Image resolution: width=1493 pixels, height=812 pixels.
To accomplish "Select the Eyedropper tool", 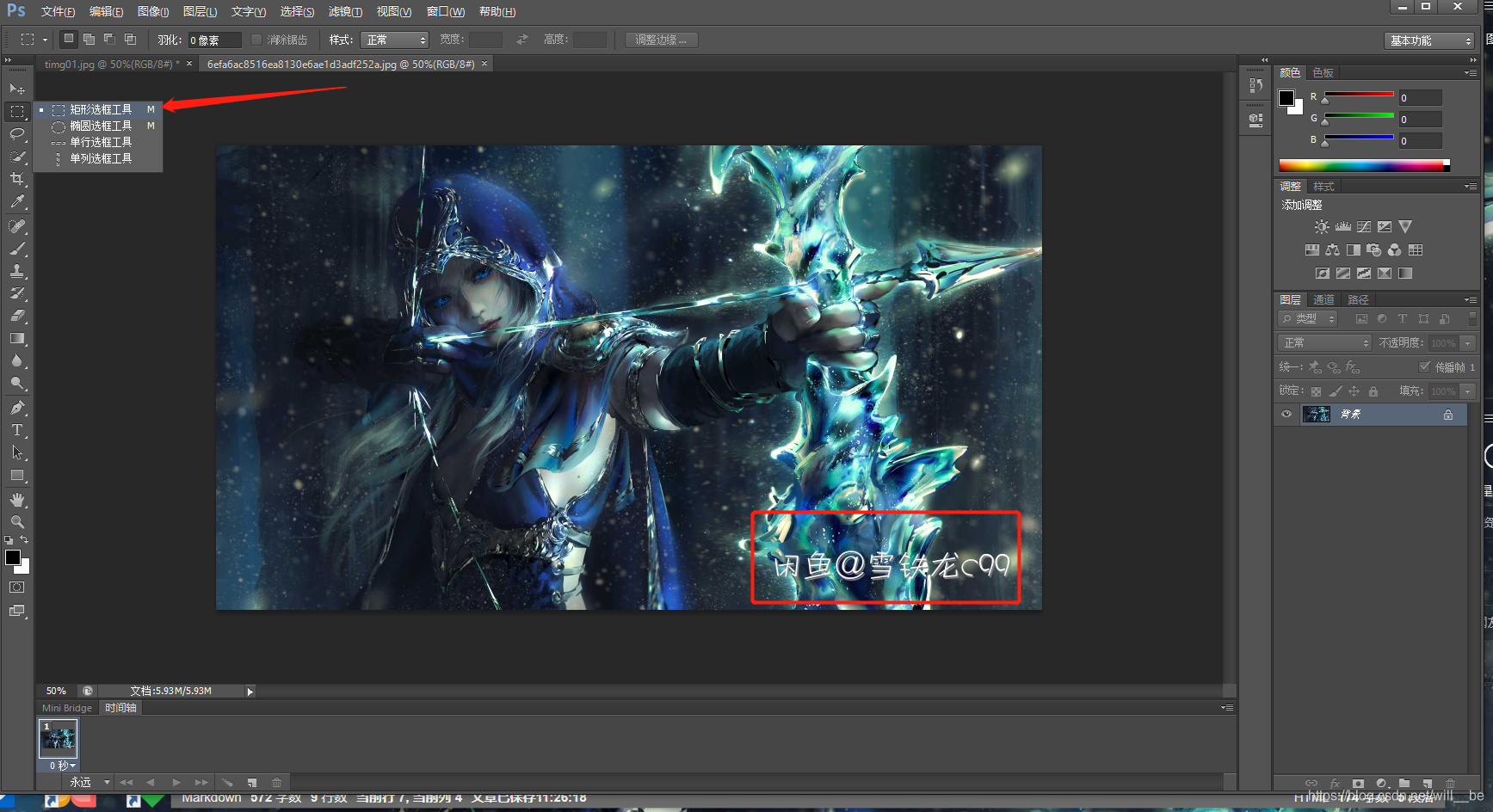I will (17, 201).
